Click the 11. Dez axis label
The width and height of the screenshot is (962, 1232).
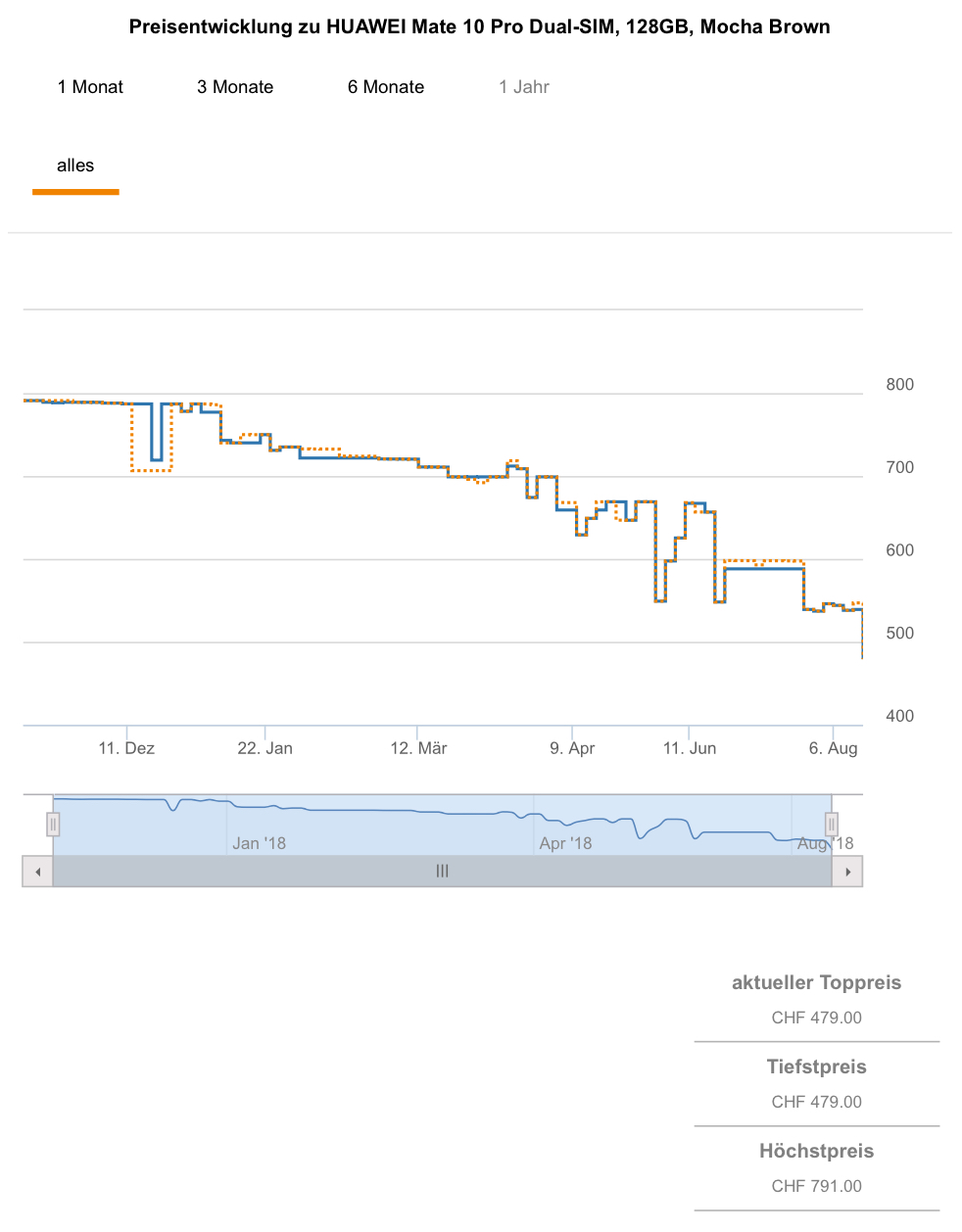pos(126,748)
